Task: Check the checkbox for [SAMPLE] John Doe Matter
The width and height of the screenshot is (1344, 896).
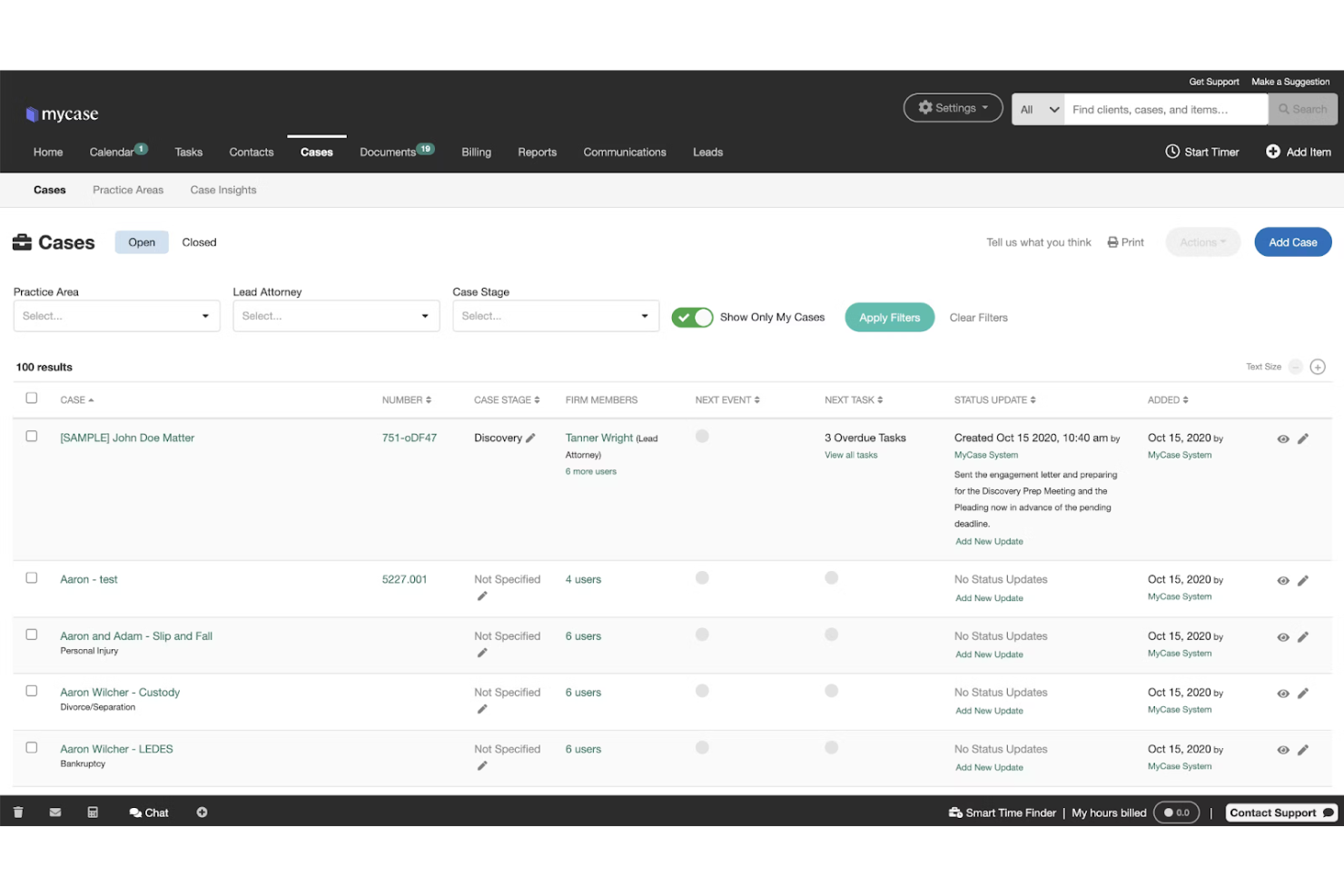Action: click(31, 435)
